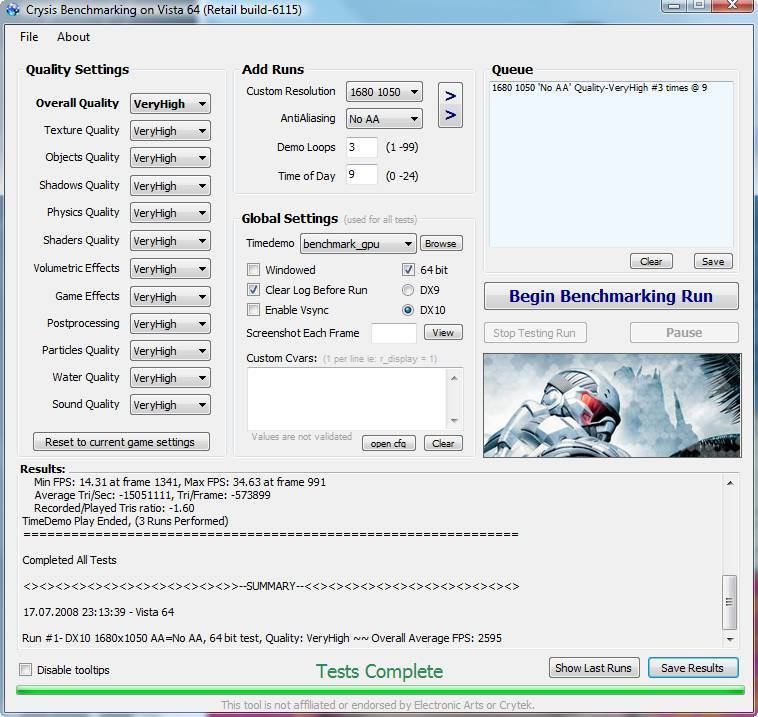Expand the Game Effects dropdown
This screenshot has width=758, height=717.
pyautogui.click(x=170, y=296)
